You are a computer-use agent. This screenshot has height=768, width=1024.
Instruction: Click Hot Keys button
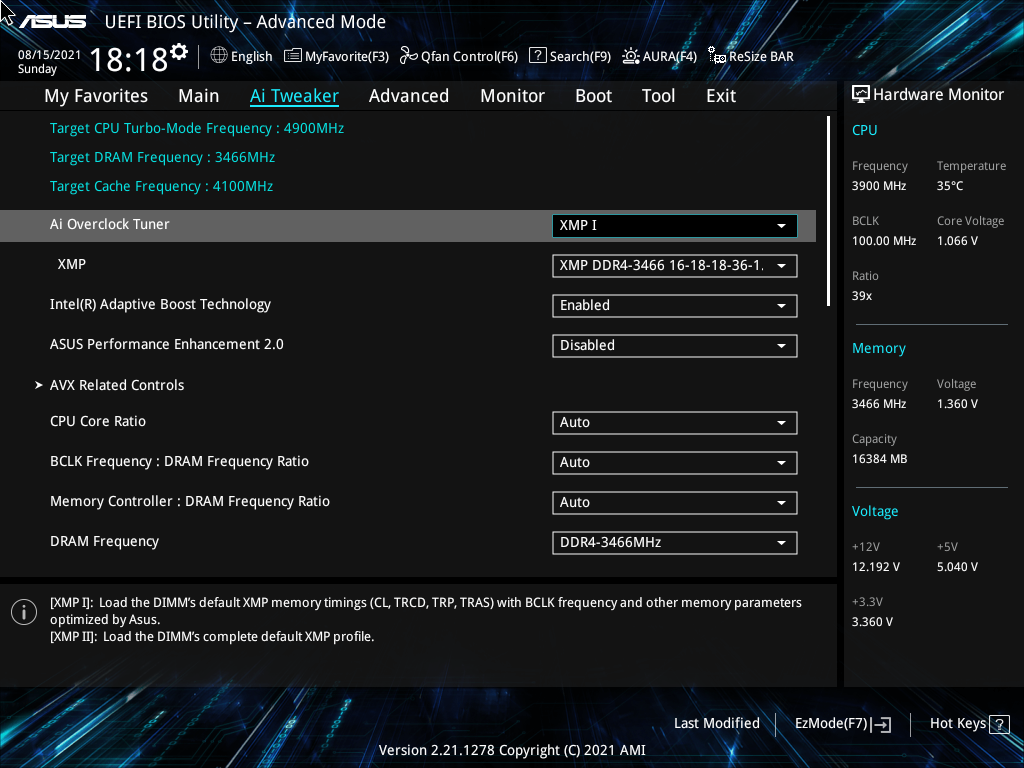tap(970, 724)
